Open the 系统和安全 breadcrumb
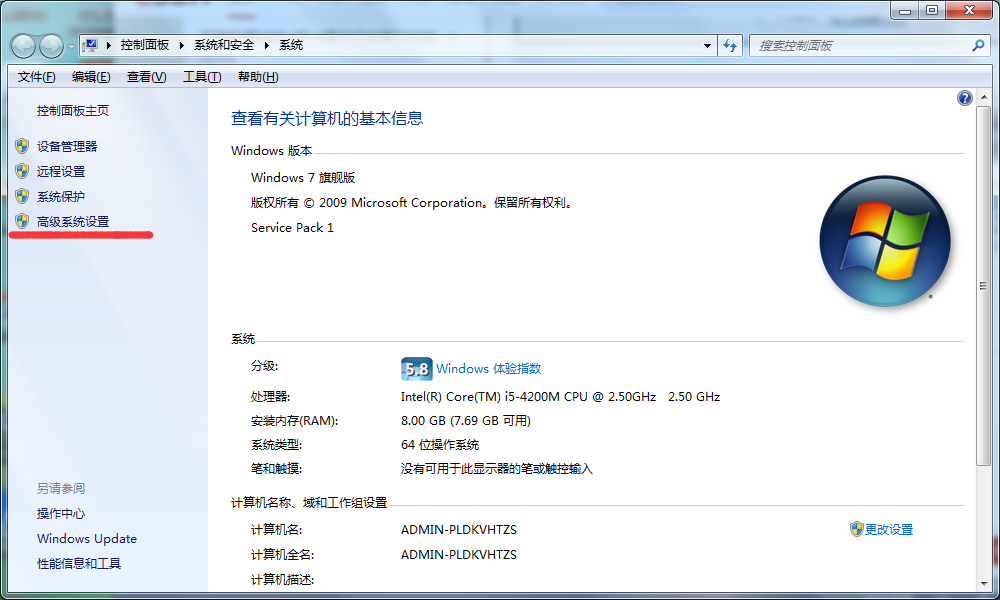The height and width of the screenshot is (600, 1000). coord(224,45)
